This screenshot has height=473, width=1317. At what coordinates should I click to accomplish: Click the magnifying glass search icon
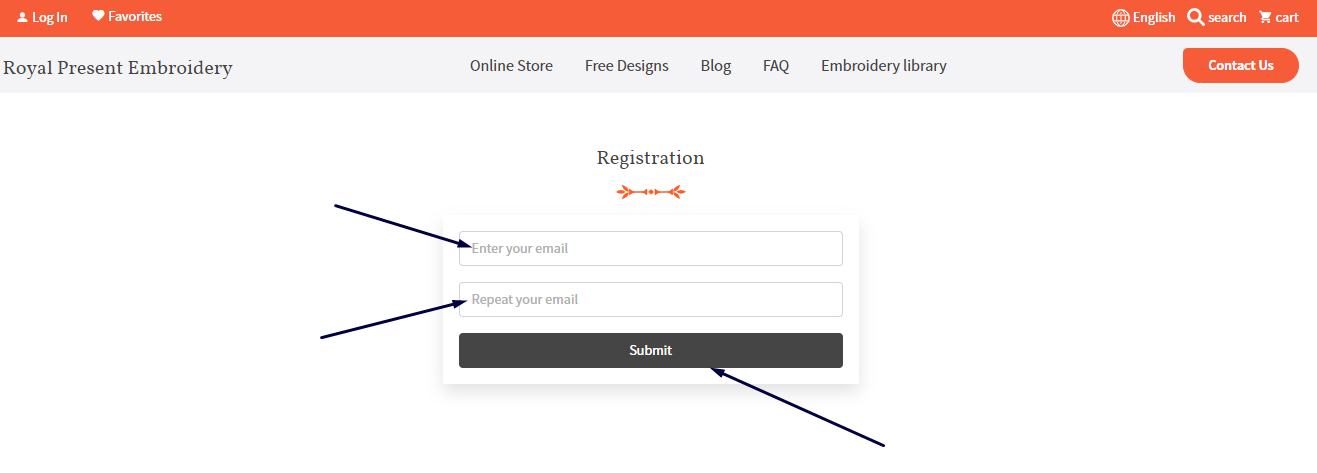point(1195,17)
